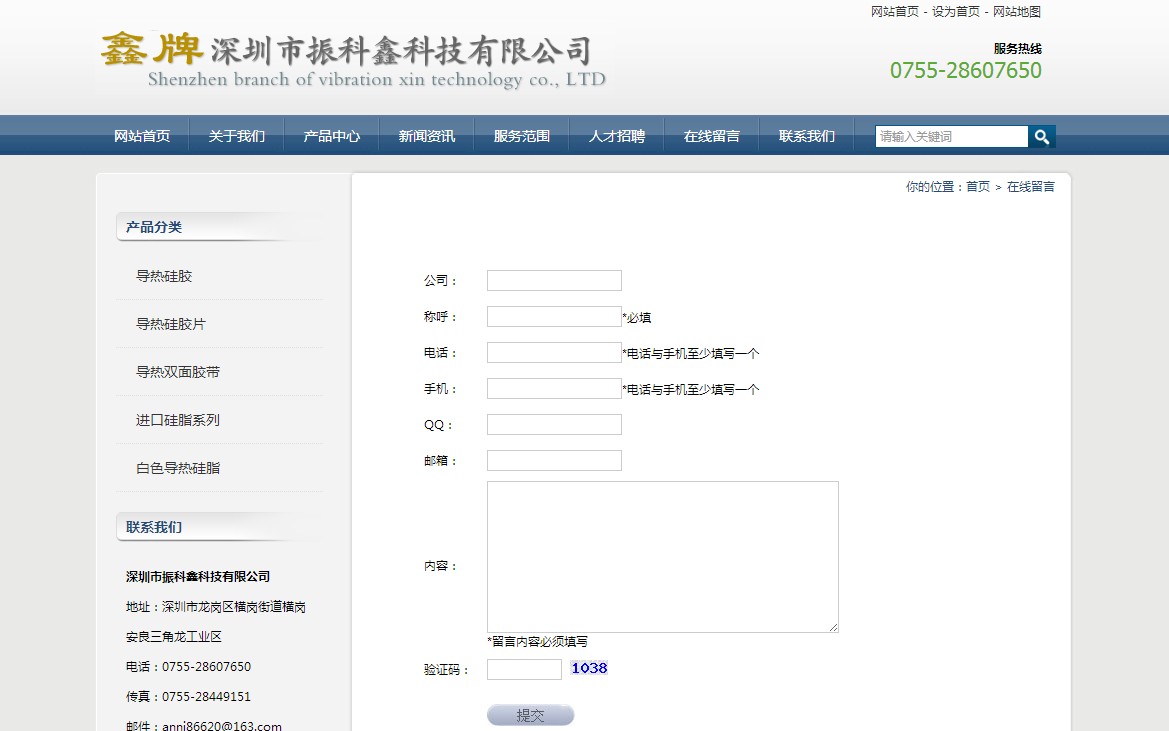Focus the 手机 input field
This screenshot has height=731, width=1169.
(554, 388)
